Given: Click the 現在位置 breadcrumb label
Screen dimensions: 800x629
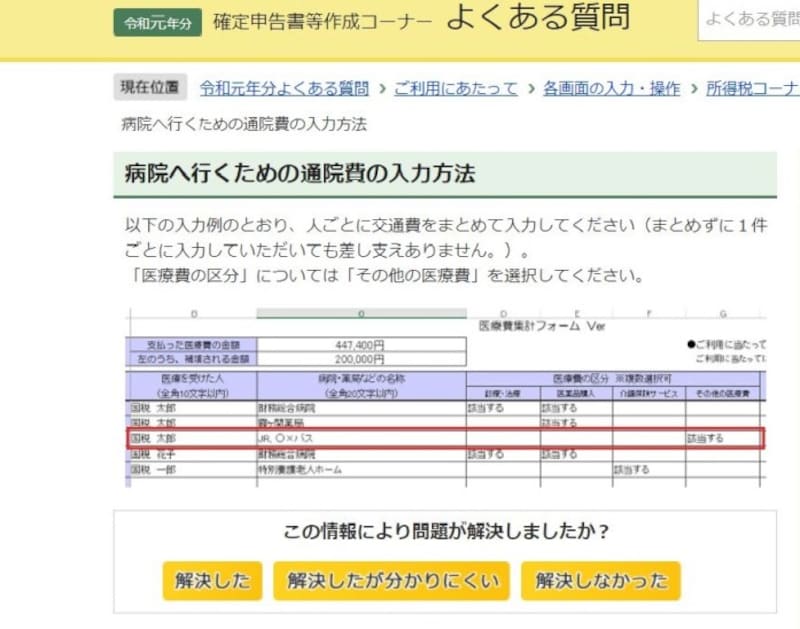Looking at the screenshot, I should tap(149, 88).
